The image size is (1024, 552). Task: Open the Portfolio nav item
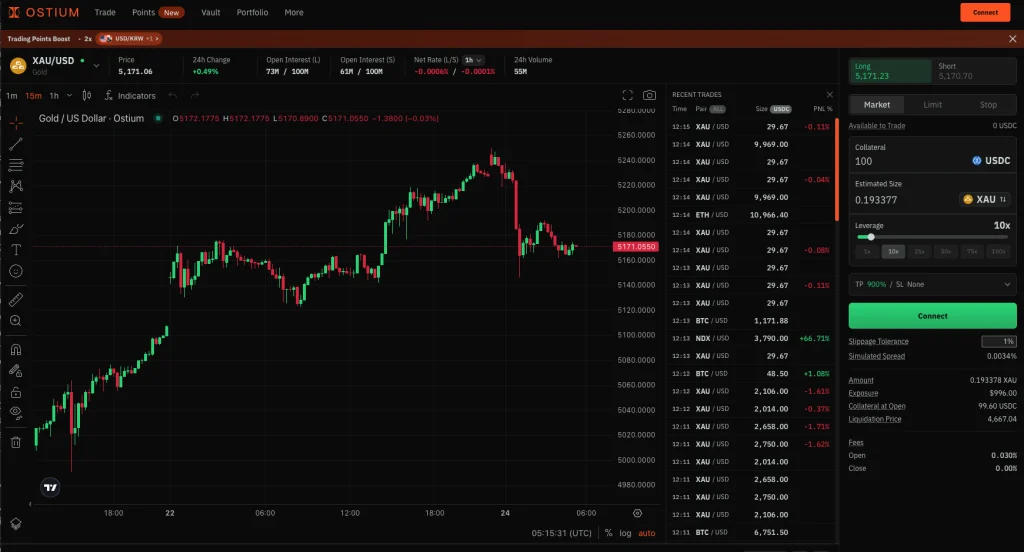[x=252, y=12]
